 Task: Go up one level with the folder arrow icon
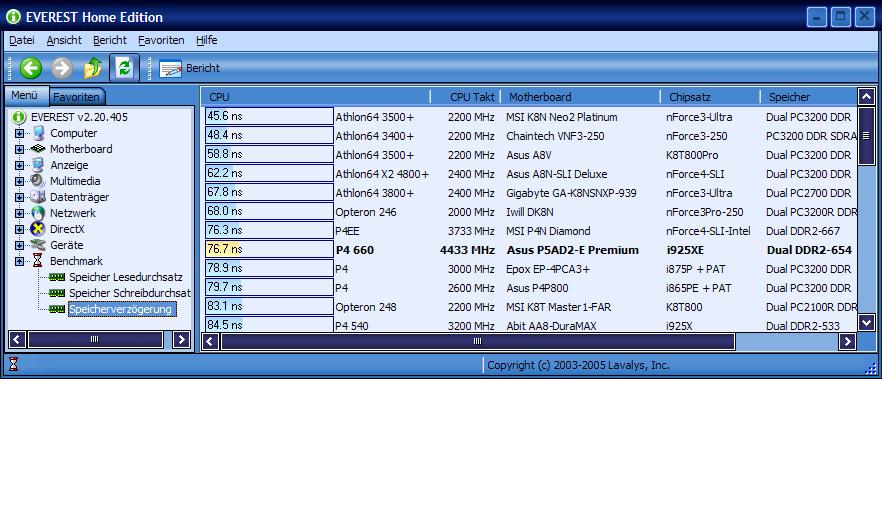pyautogui.click(x=93, y=68)
